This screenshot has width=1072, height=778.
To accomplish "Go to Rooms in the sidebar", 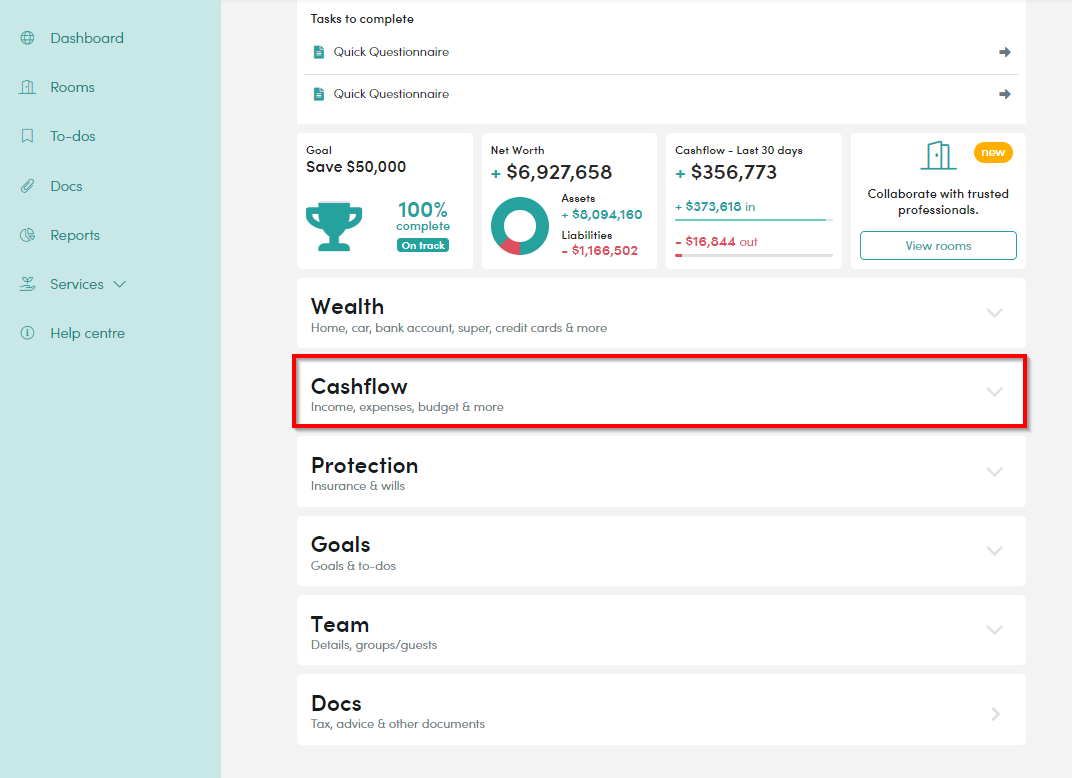I will (72, 88).
